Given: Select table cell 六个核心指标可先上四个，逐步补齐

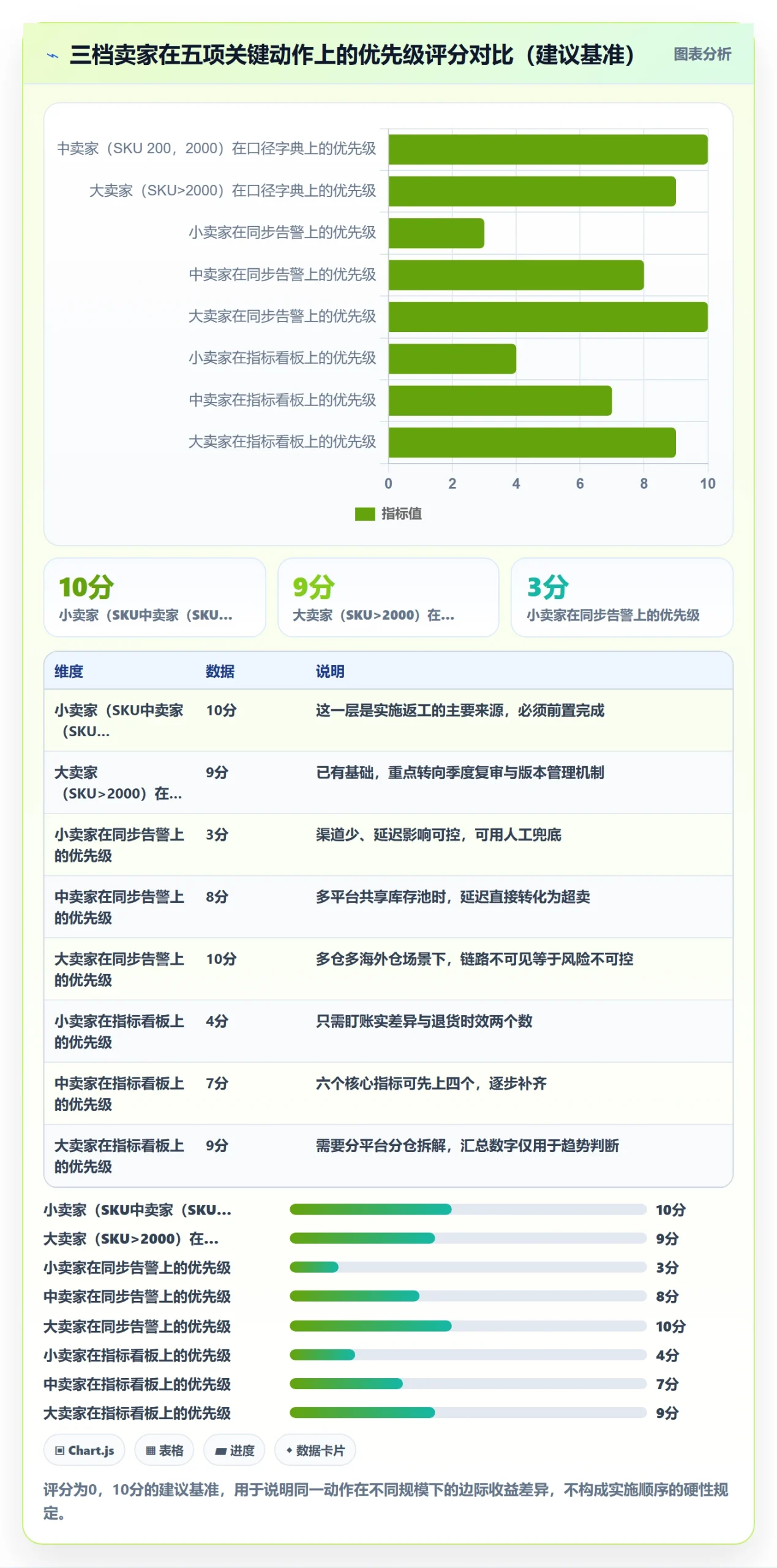Looking at the screenshot, I should (431, 1084).
